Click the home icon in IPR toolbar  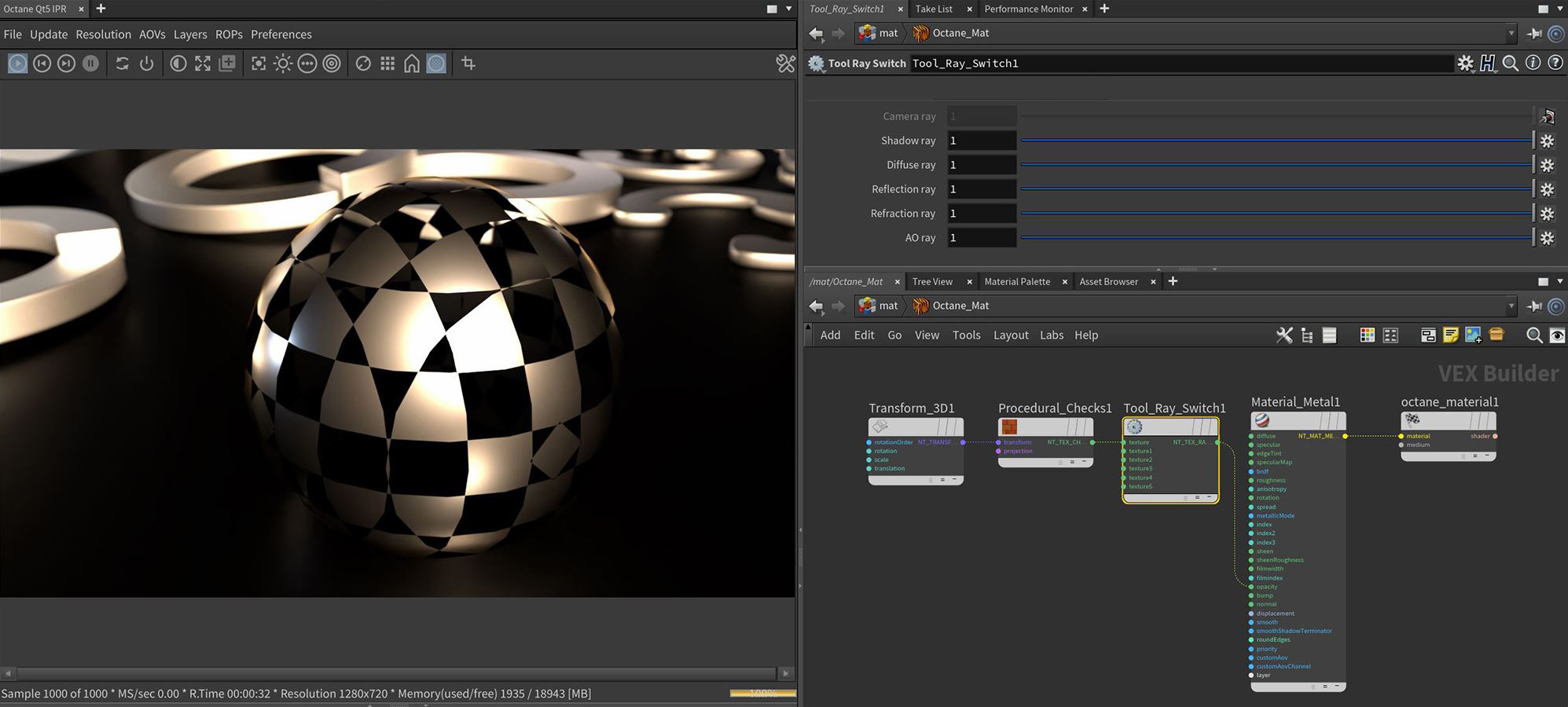pyautogui.click(x=412, y=64)
